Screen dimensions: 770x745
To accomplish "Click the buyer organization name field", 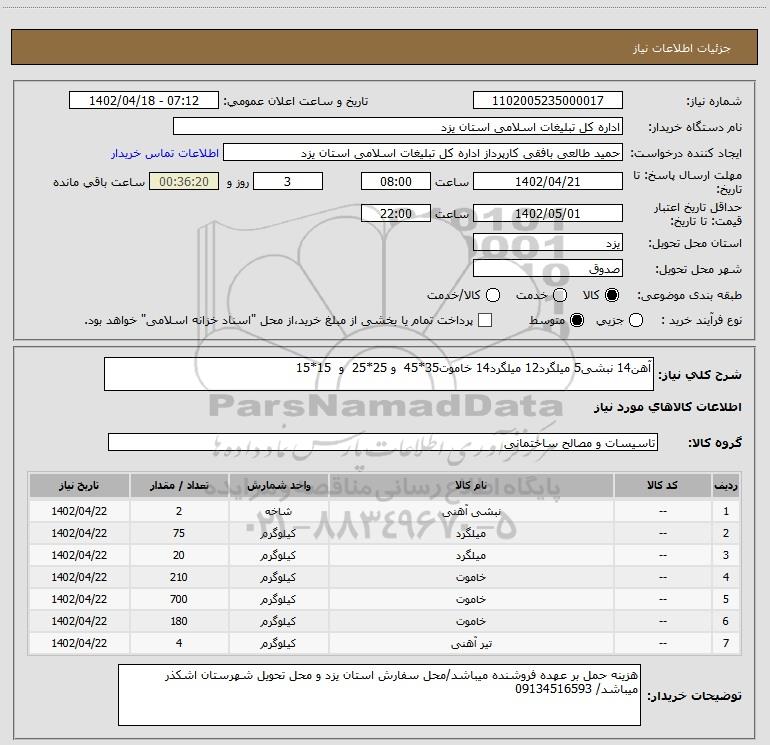I will [398, 127].
